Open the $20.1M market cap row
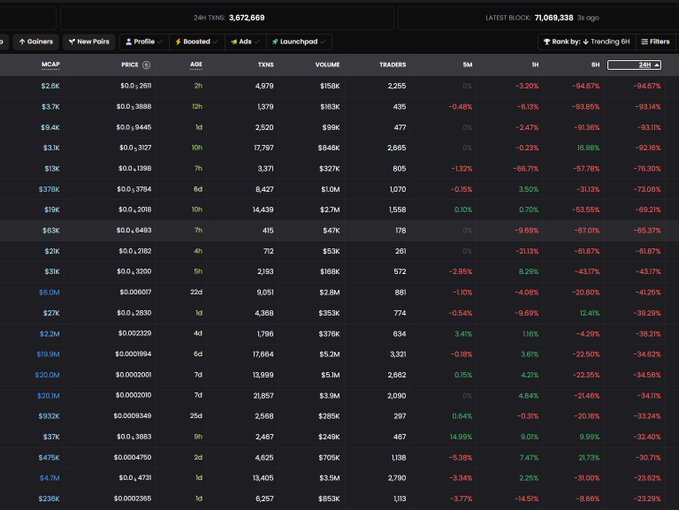The height and width of the screenshot is (510, 679). coord(48,396)
